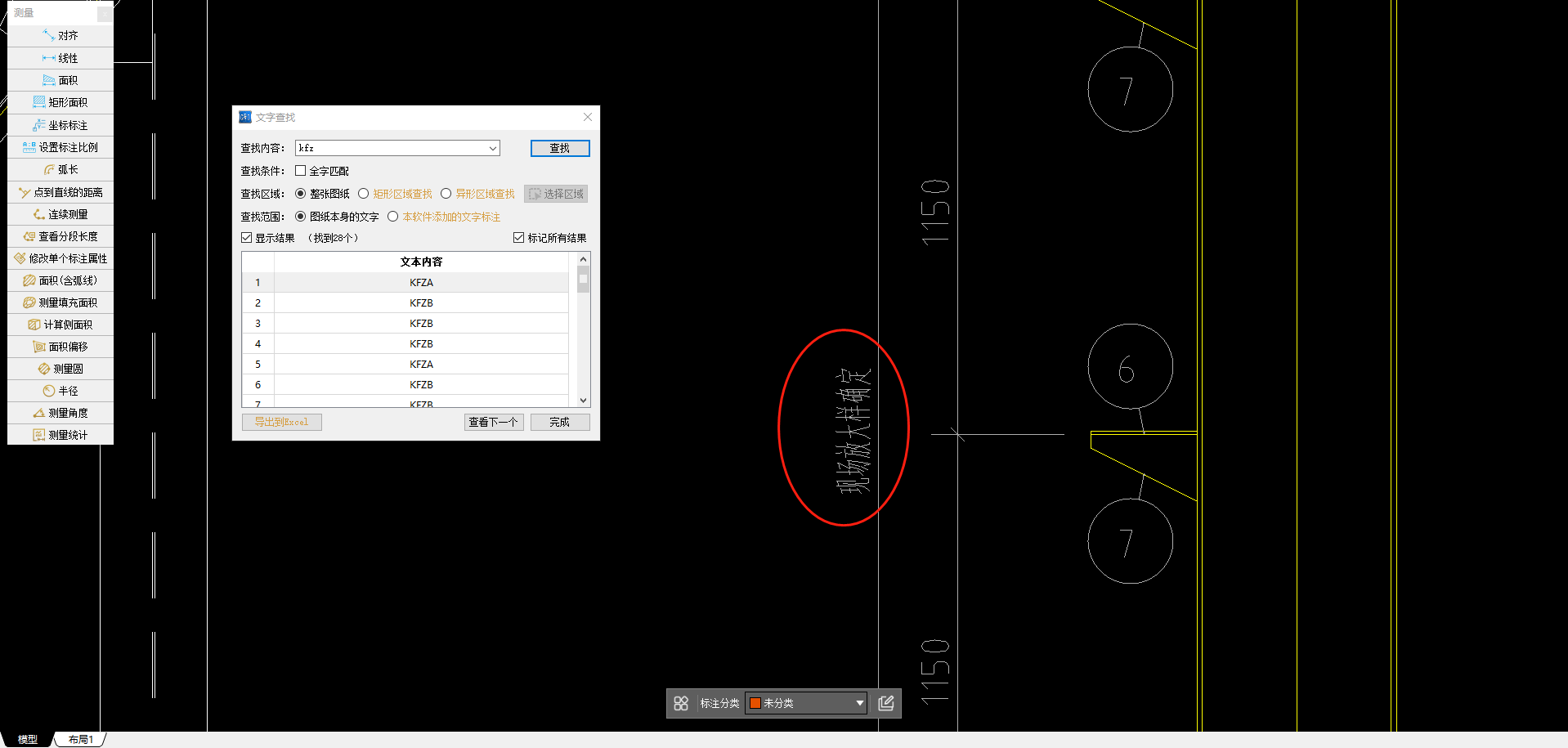Select 面积(含弧线) area with arcs tool
The image size is (1568, 748).
[60, 280]
